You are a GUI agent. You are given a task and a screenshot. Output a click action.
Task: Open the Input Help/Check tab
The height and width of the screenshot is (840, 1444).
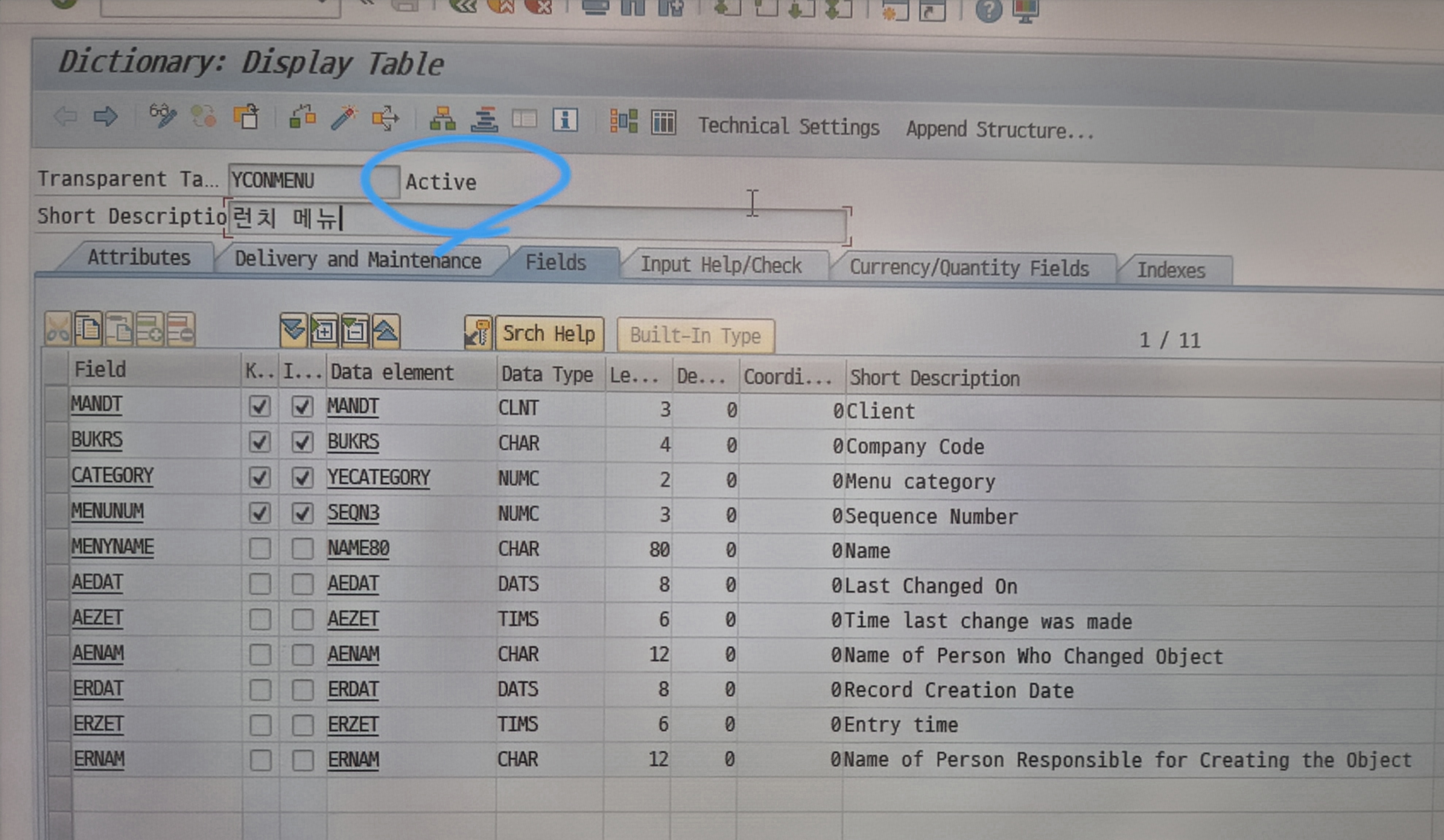pos(721,265)
